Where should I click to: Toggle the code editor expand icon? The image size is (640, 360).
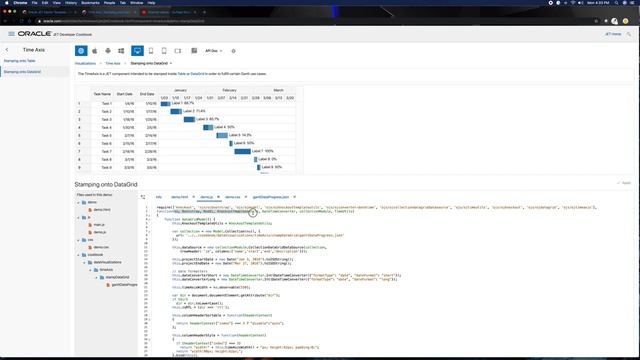click(143, 197)
